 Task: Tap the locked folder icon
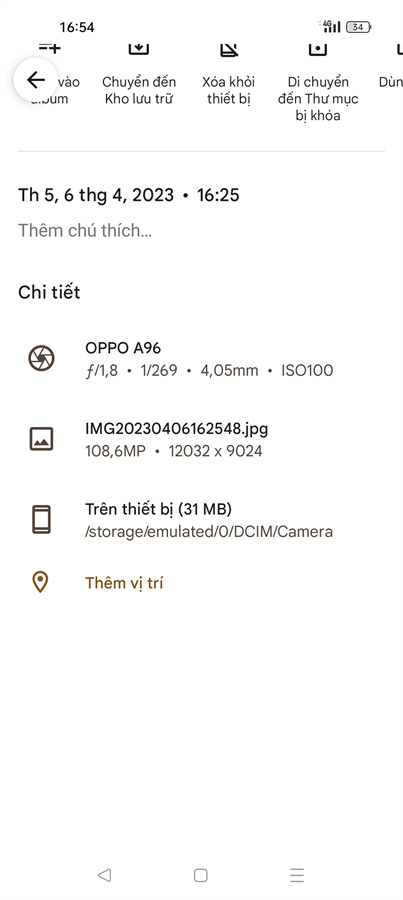(x=318, y=49)
